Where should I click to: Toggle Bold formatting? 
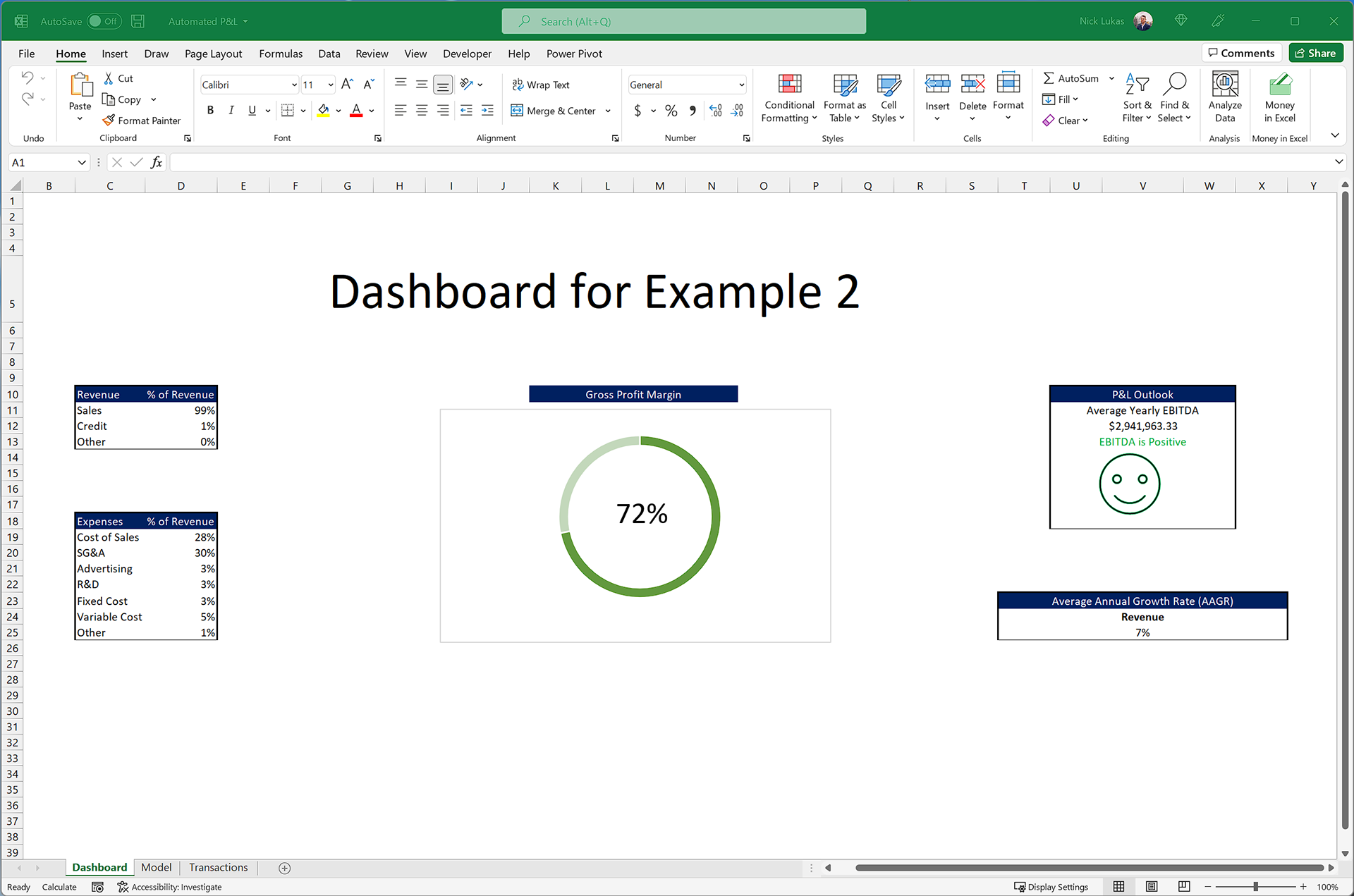tap(210, 111)
